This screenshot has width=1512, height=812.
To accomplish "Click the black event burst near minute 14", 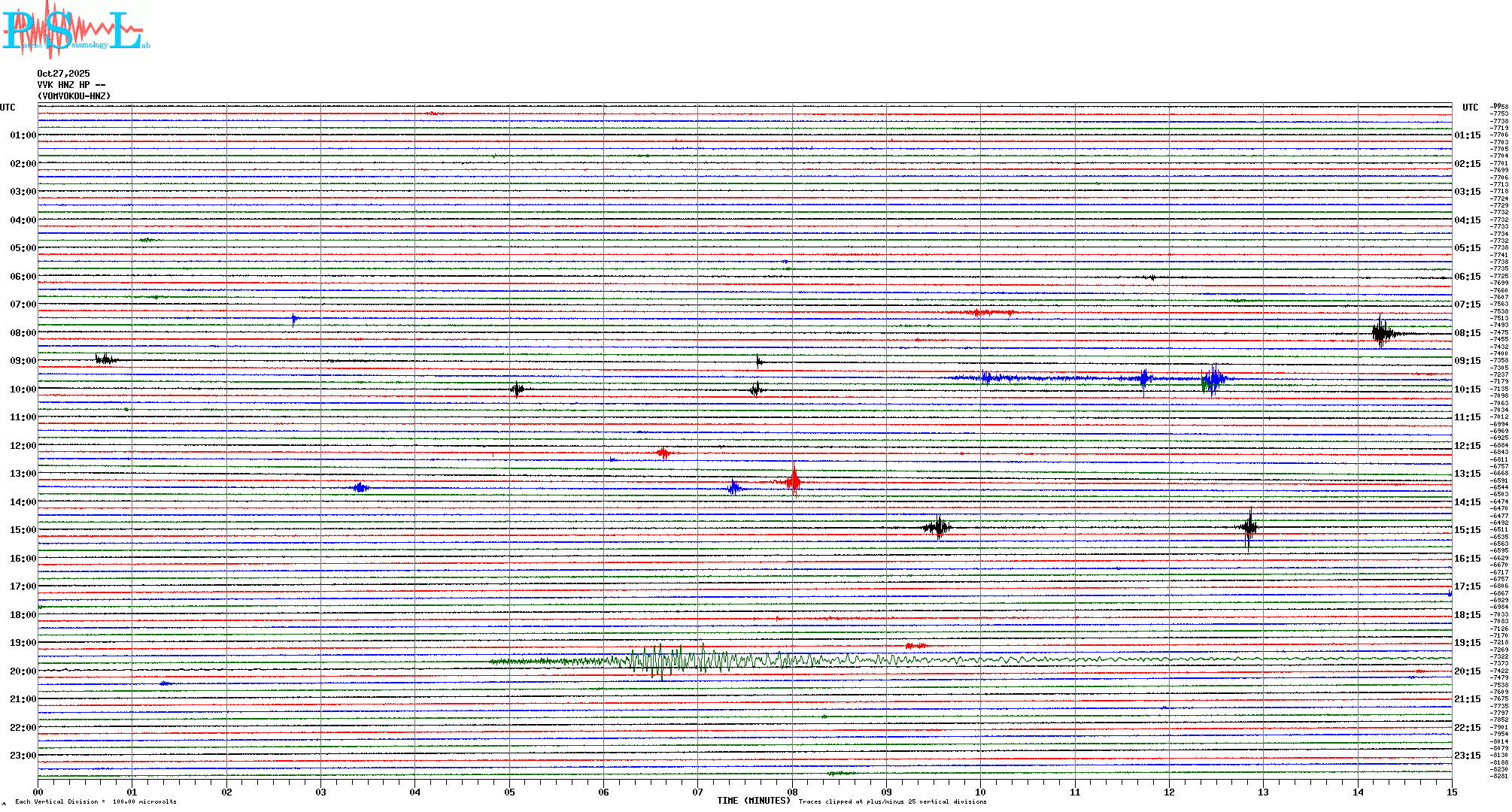I will (1381, 332).
